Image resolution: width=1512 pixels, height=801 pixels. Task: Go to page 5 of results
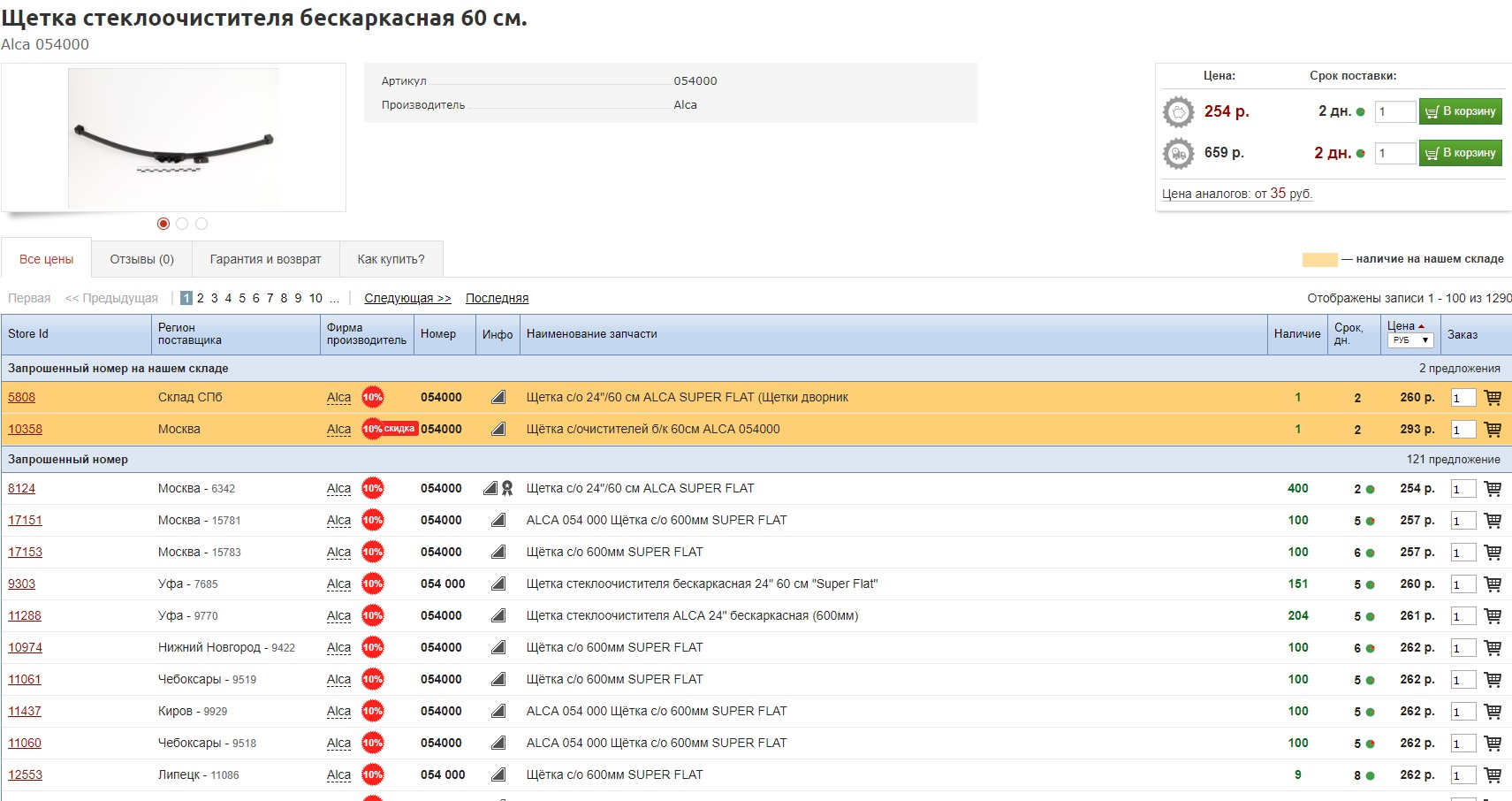[x=242, y=298]
